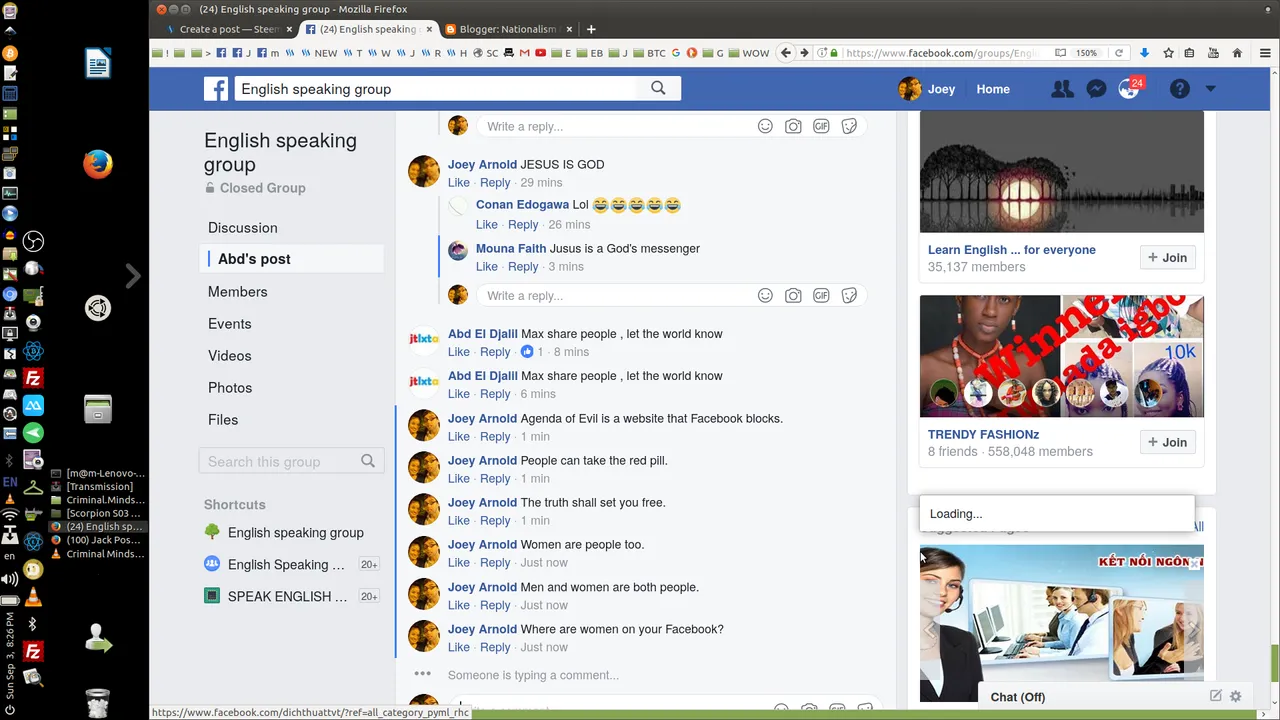Like 'Where are women on your Facebook?' comment
1280x720 pixels.
coord(459,647)
